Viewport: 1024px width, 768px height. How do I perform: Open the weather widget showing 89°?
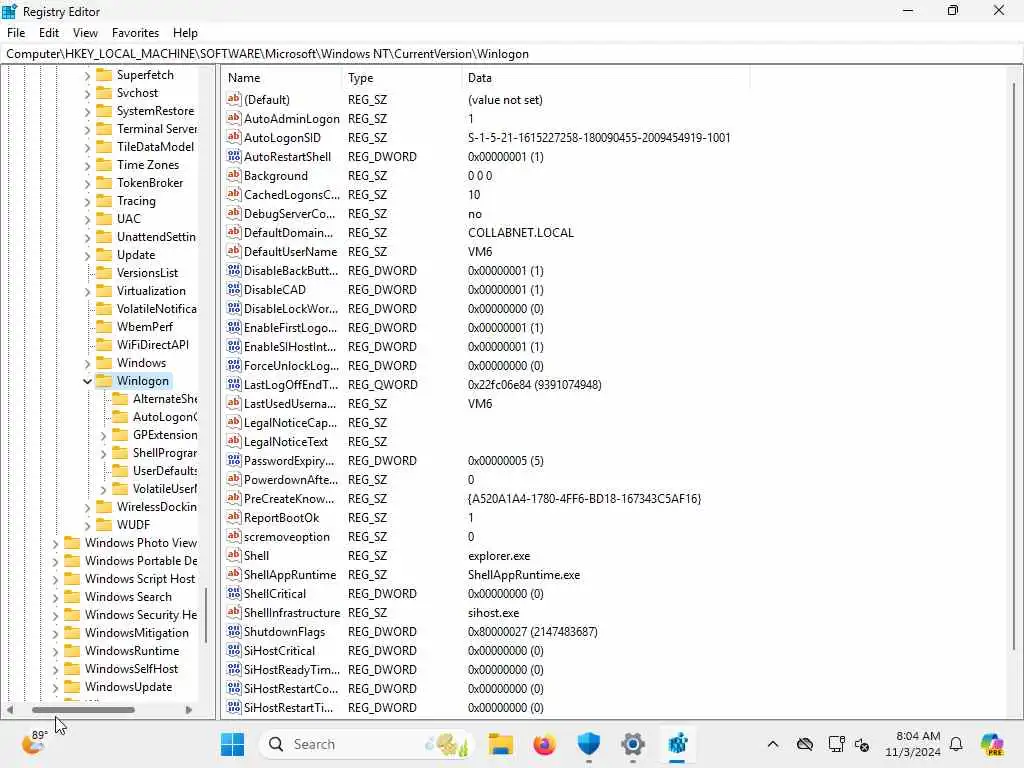click(34, 743)
